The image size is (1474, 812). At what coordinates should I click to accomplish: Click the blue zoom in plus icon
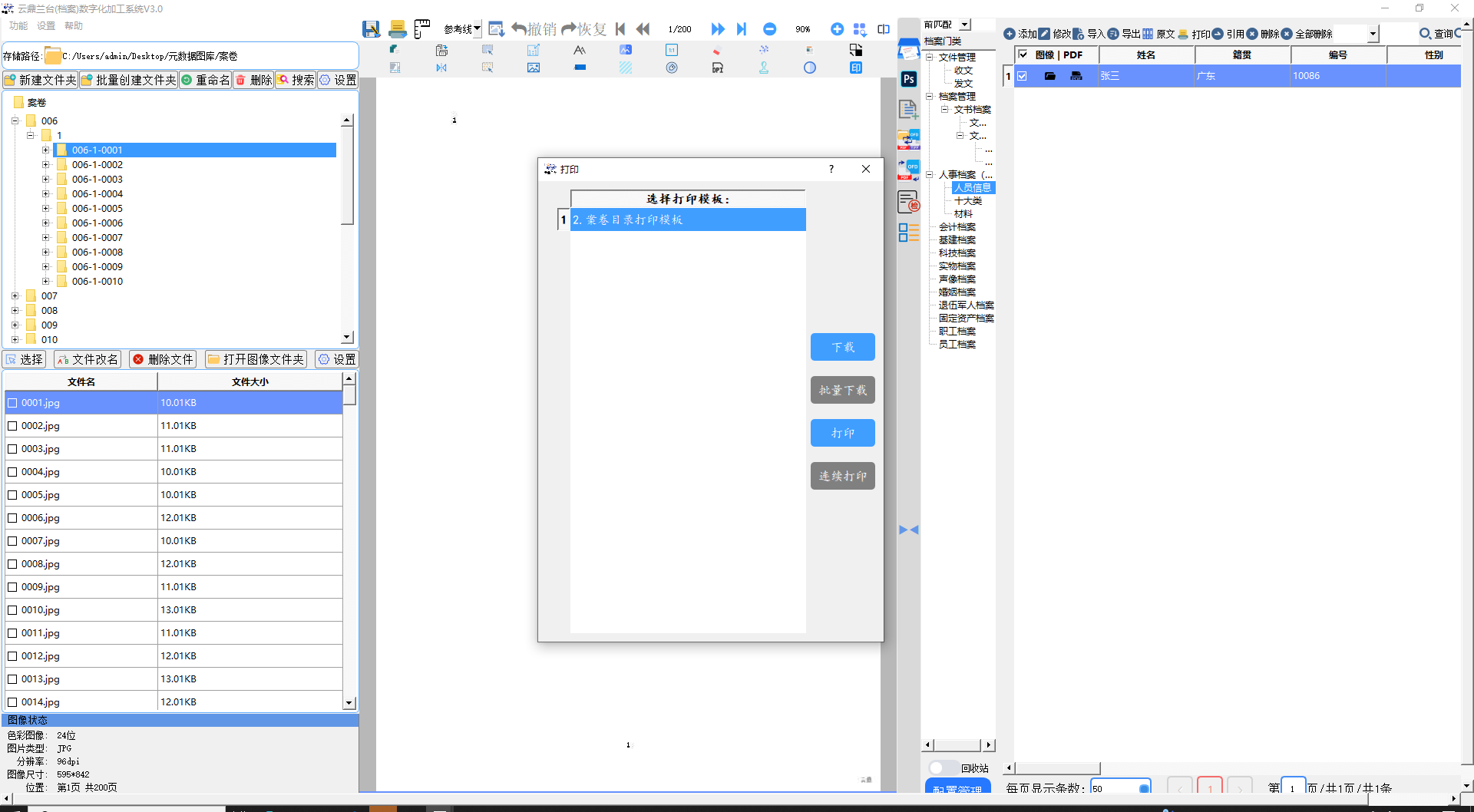tap(837, 29)
